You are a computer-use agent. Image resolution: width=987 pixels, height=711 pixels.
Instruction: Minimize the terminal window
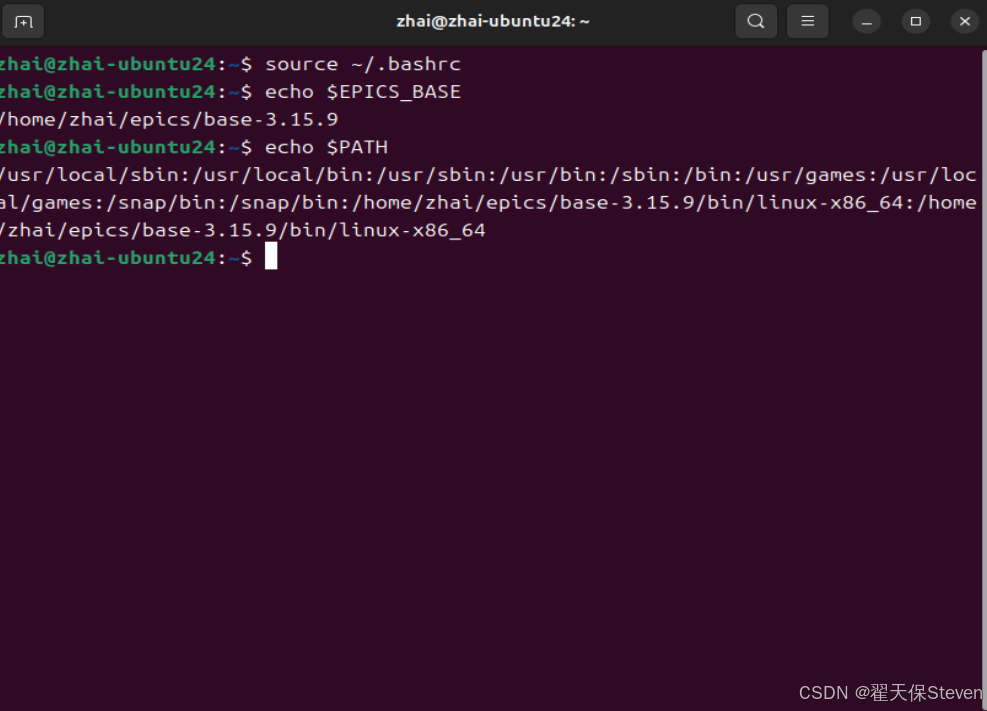tap(867, 22)
